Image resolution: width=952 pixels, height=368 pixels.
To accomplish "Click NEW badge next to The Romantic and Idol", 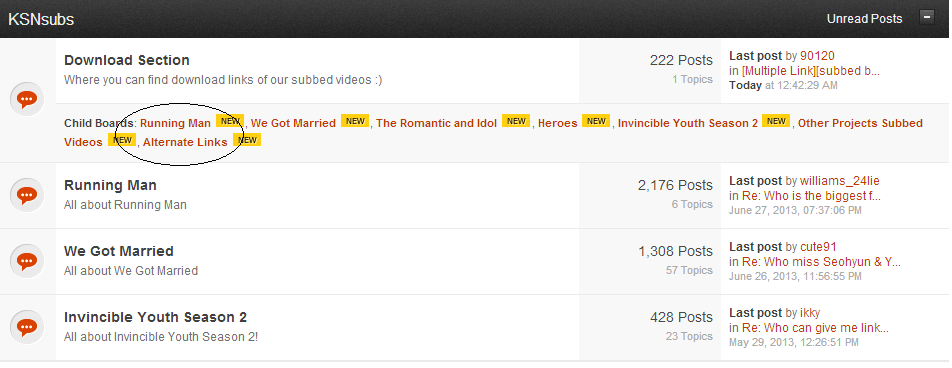I will coord(516,121).
